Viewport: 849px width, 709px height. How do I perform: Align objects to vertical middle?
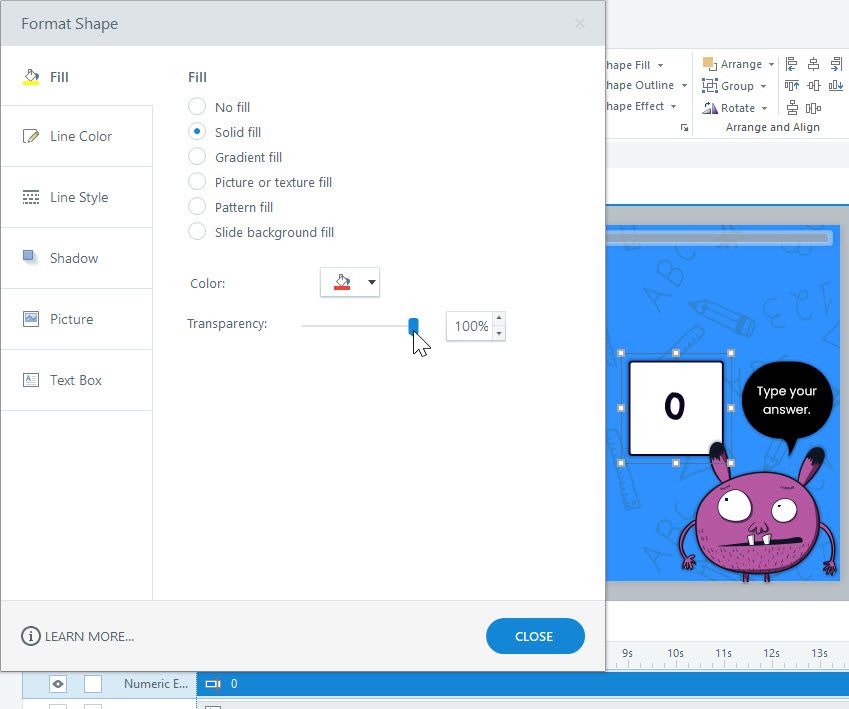point(813,86)
